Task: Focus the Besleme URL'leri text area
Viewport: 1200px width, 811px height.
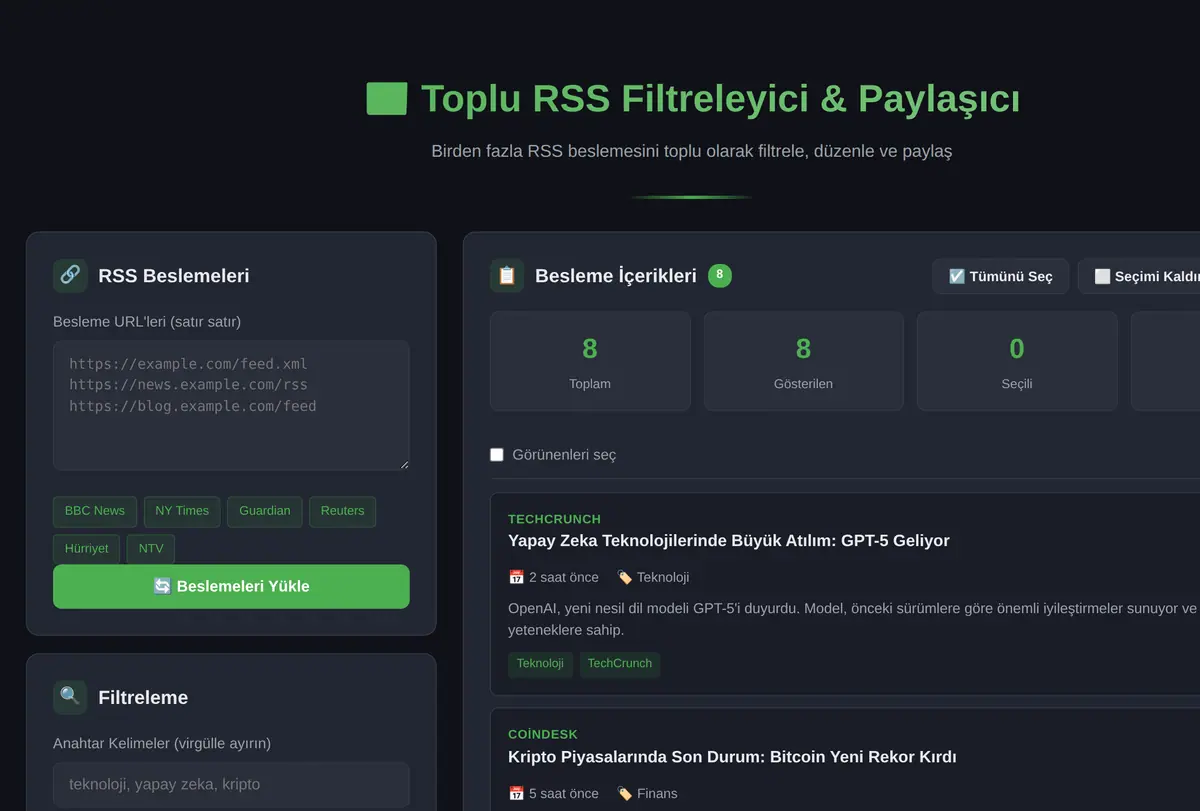Action: click(x=231, y=405)
